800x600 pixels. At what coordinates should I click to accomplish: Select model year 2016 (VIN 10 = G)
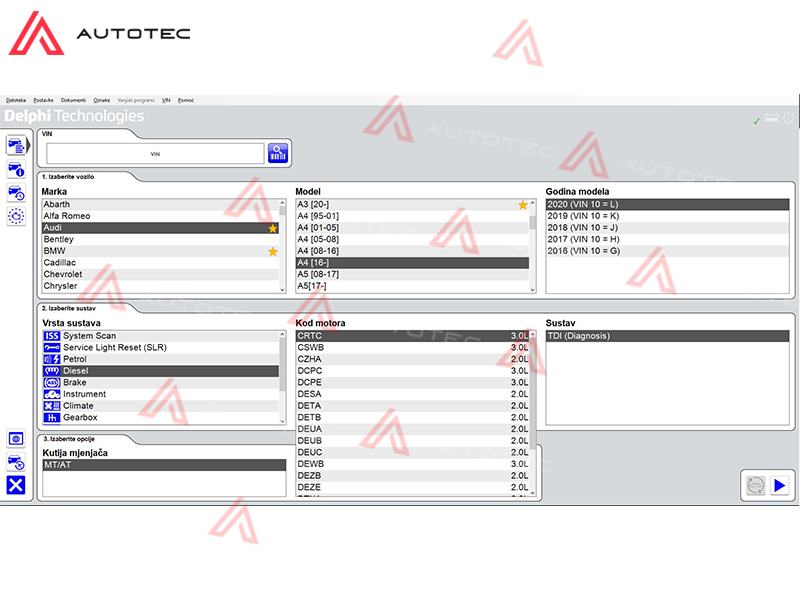coord(667,251)
